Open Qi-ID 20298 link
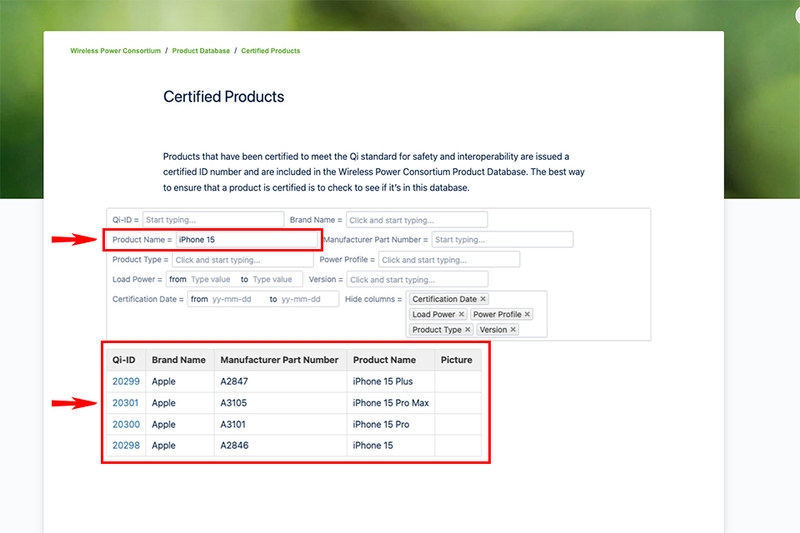800x533 pixels. click(x=126, y=445)
